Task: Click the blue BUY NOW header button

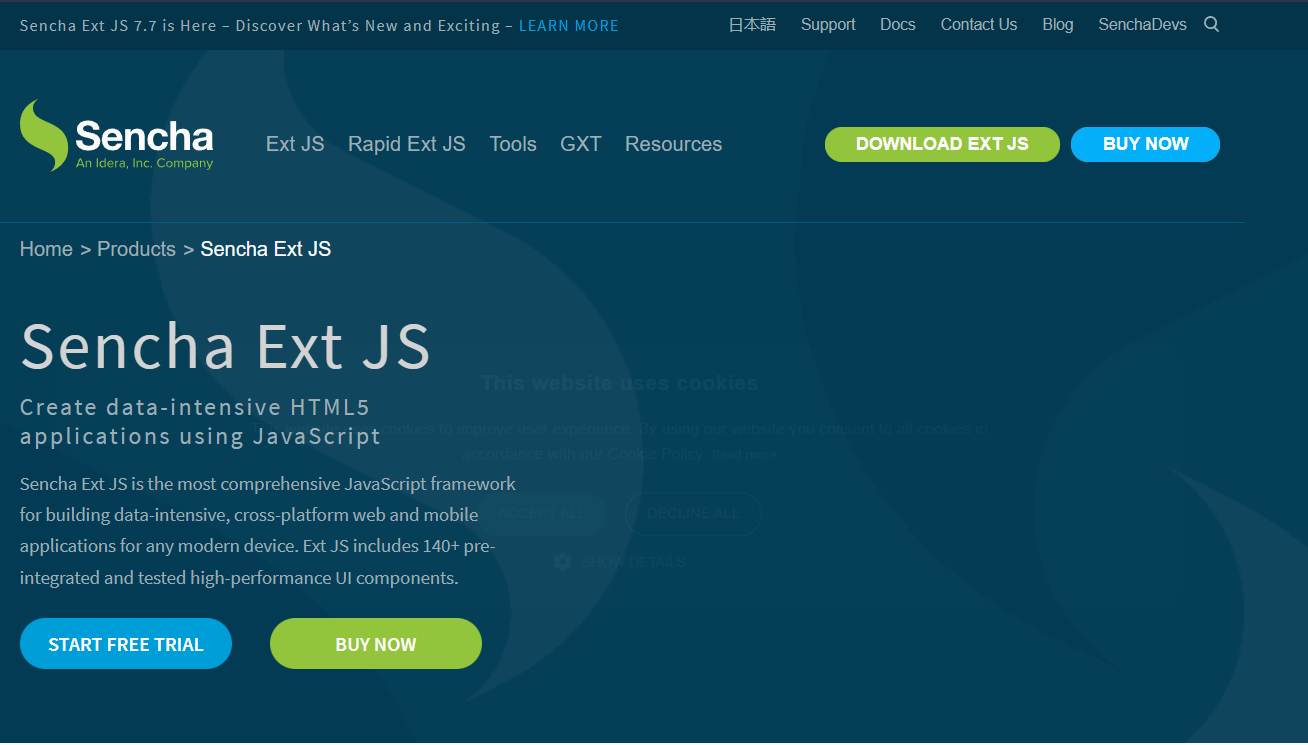Action: click(x=1146, y=144)
